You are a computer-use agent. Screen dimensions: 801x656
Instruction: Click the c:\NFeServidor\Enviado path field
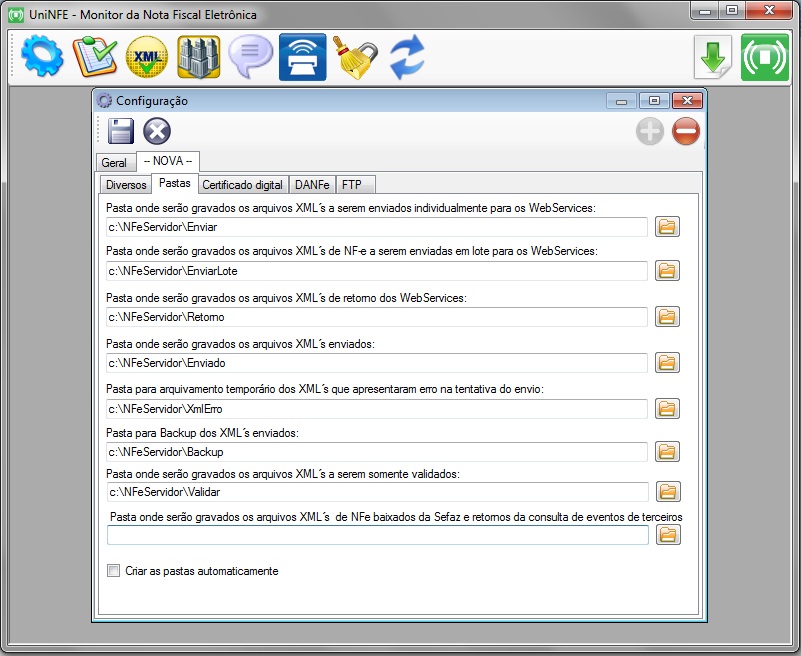point(377,363)
